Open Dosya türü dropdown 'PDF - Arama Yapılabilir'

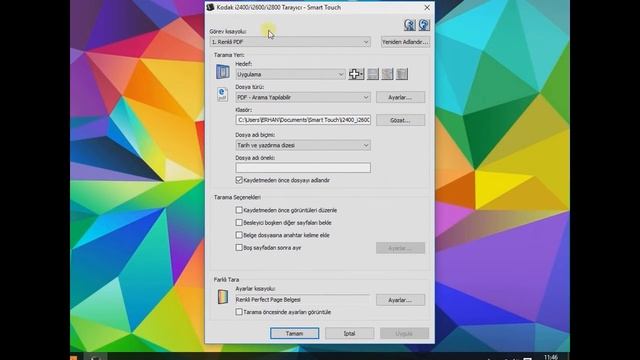tap(303, 97)
